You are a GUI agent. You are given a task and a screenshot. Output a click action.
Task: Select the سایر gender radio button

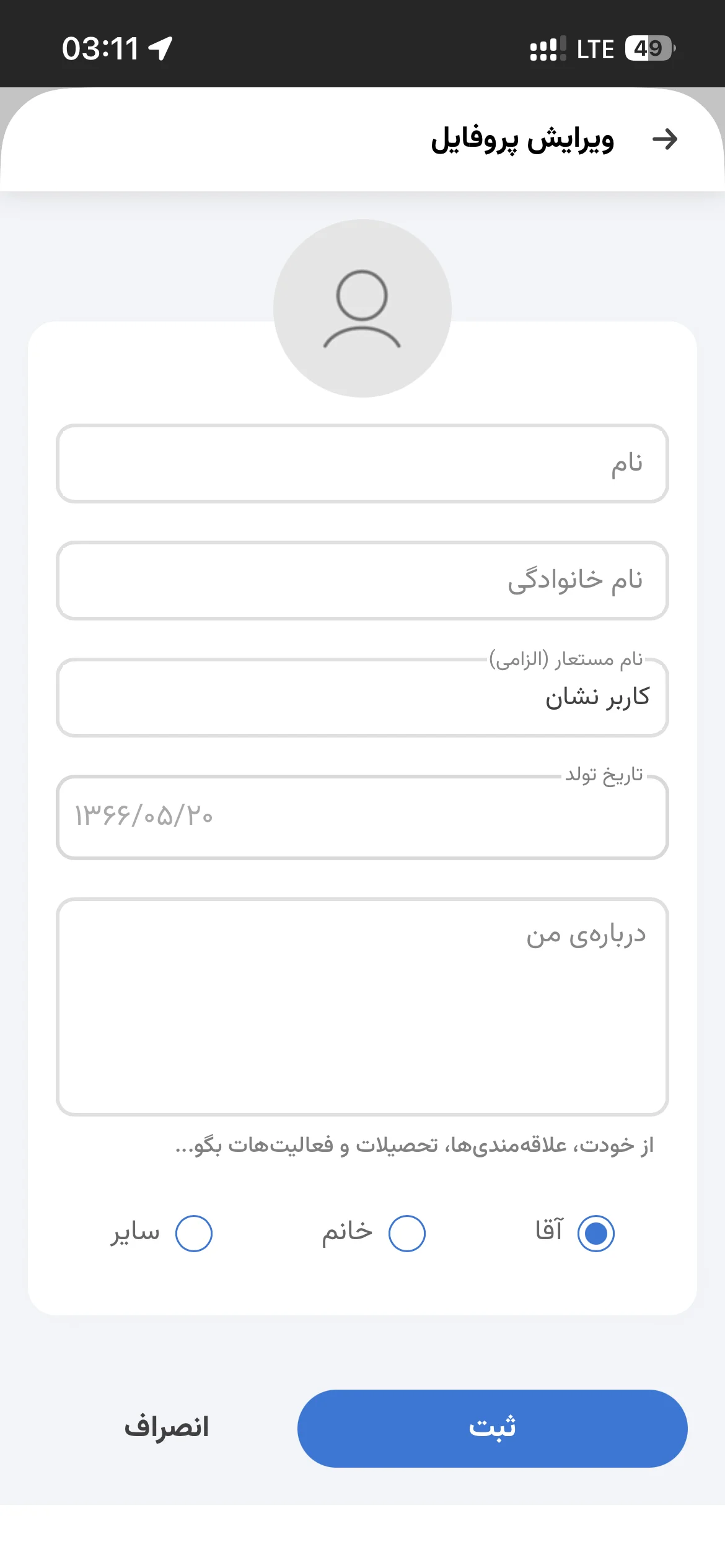pyautogui.click(x=194, y=1234)
